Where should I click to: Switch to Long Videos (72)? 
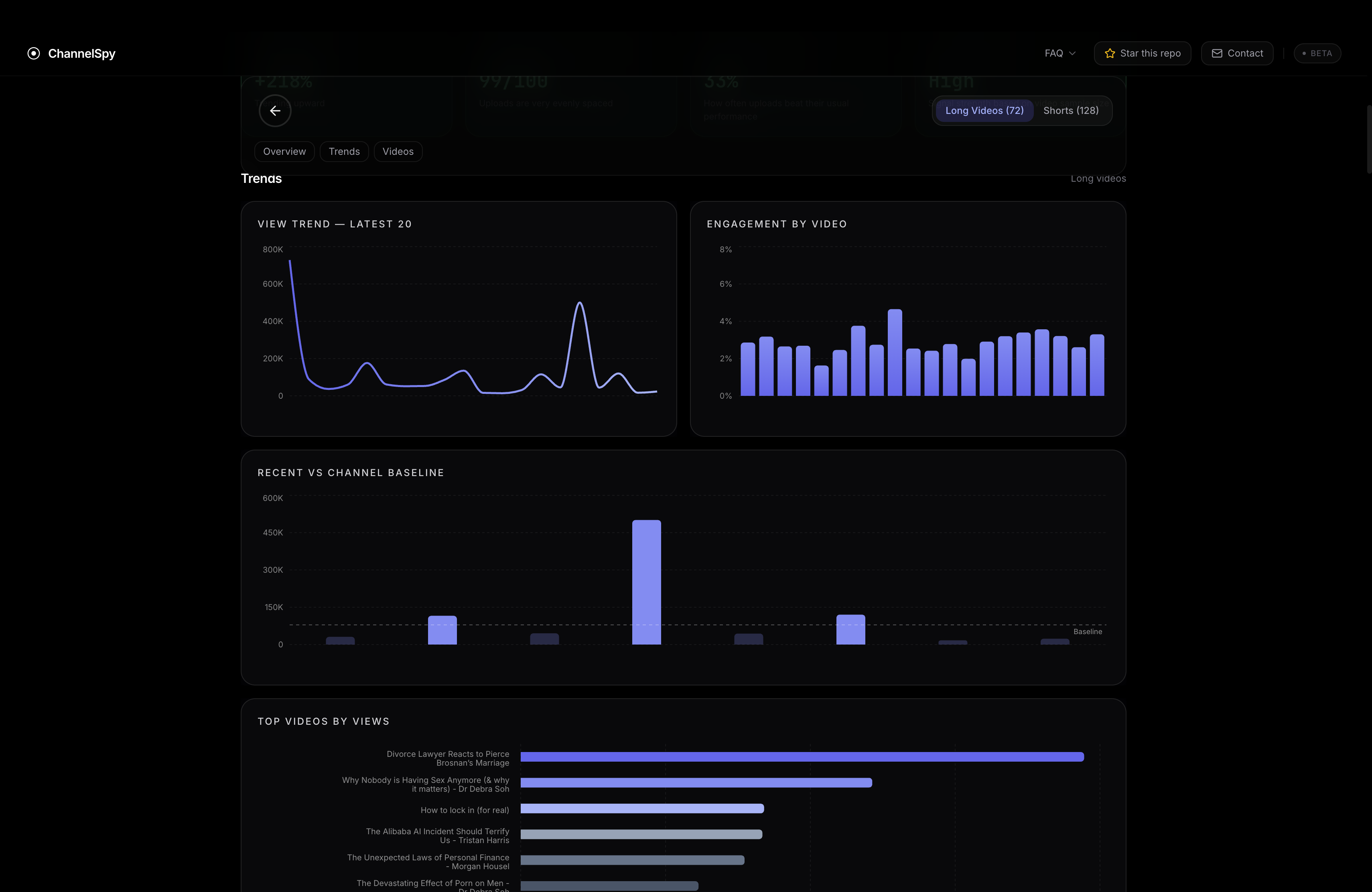984,111
